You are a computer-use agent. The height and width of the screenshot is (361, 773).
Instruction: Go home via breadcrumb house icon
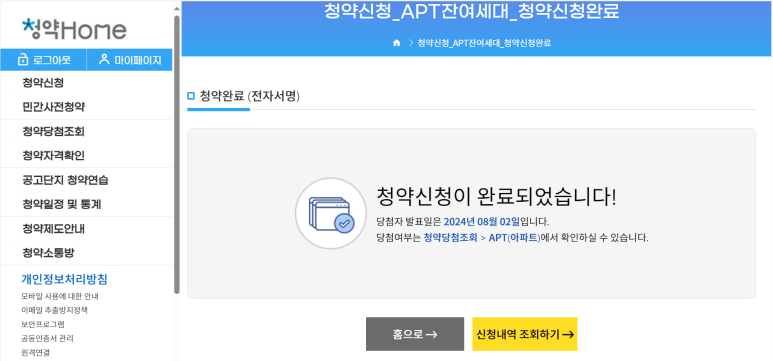396,43
